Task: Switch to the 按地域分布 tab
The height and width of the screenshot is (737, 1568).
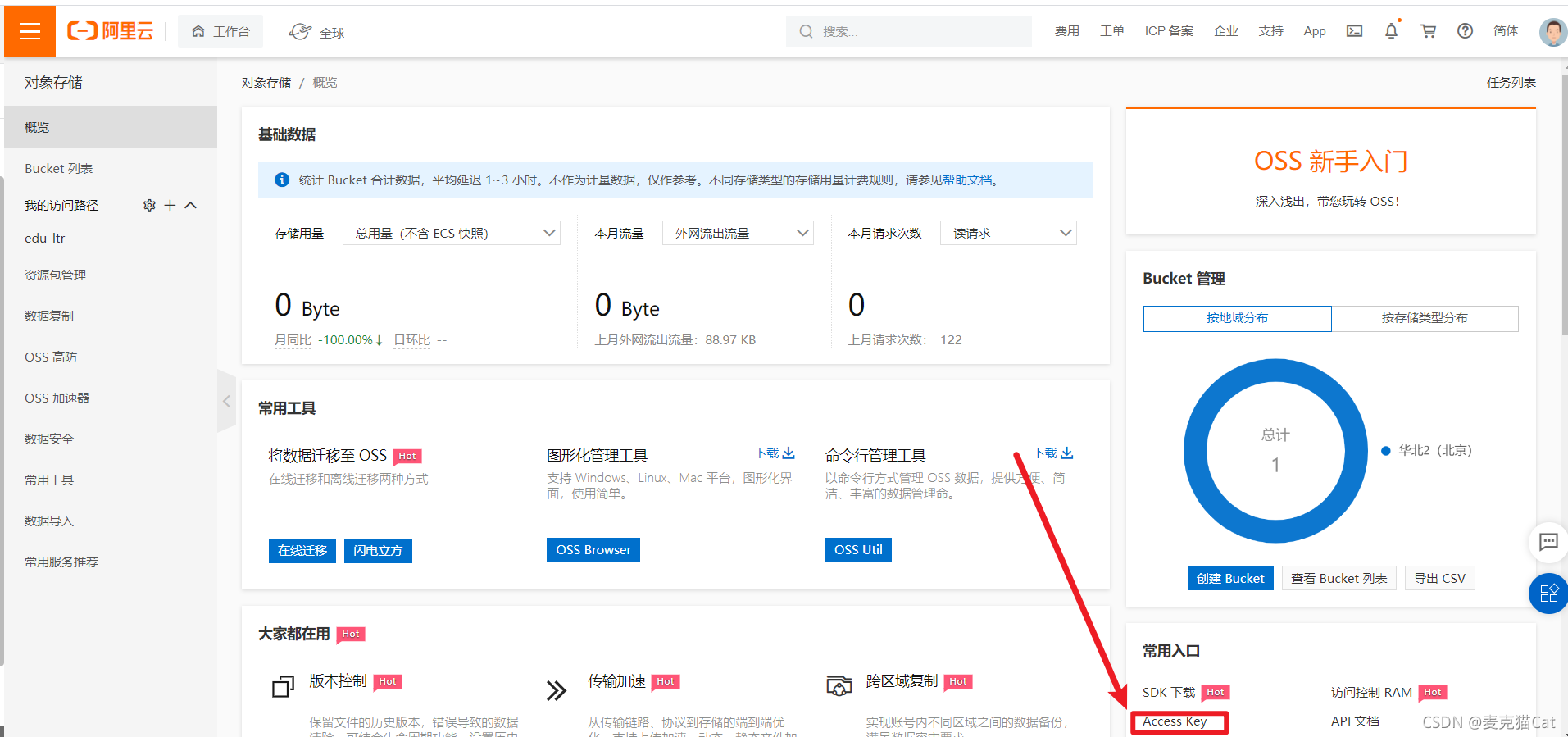Action: [1238, 318]
